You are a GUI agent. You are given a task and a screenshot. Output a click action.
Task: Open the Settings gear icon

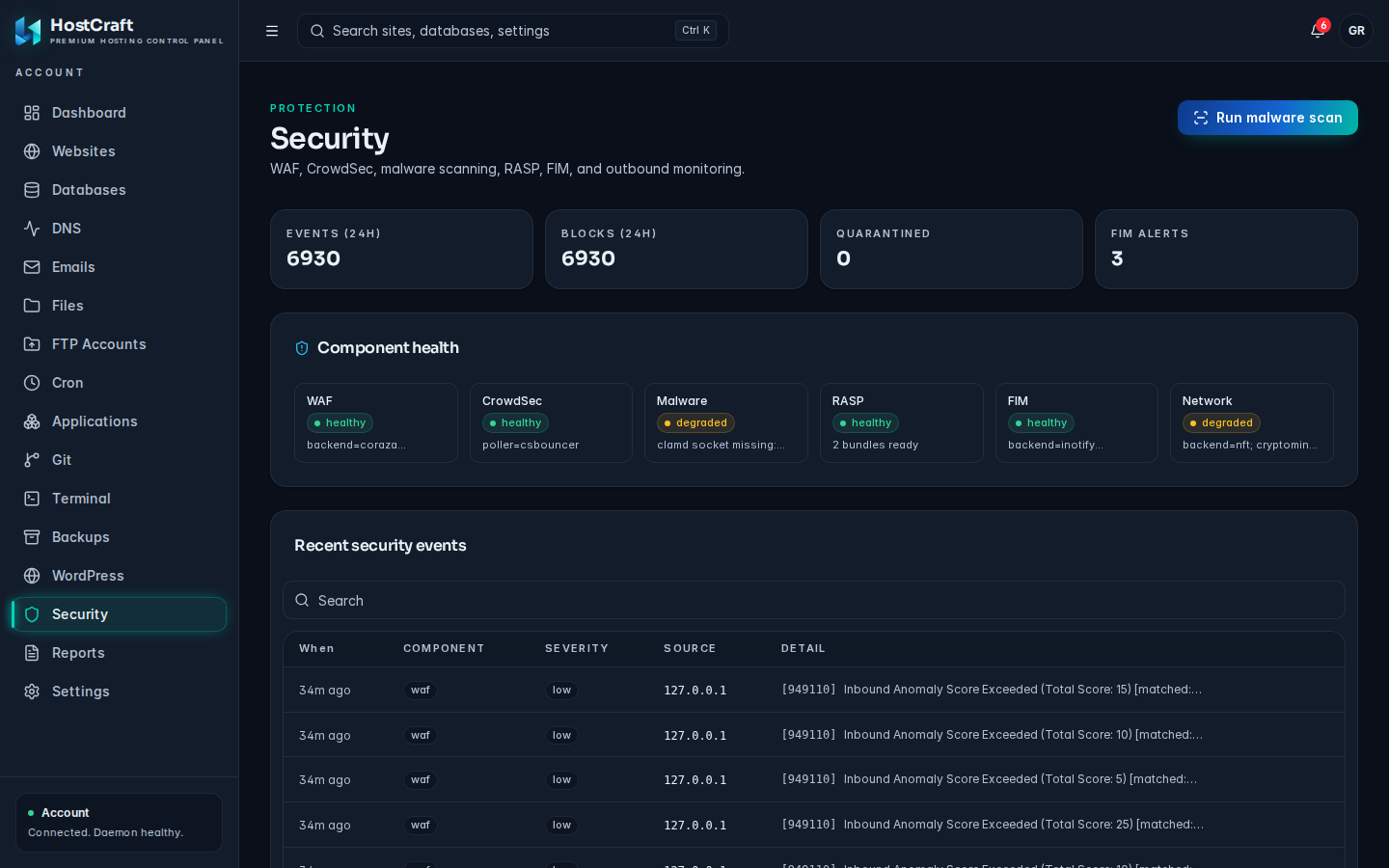pyautogui.click(x=32, y=692)
